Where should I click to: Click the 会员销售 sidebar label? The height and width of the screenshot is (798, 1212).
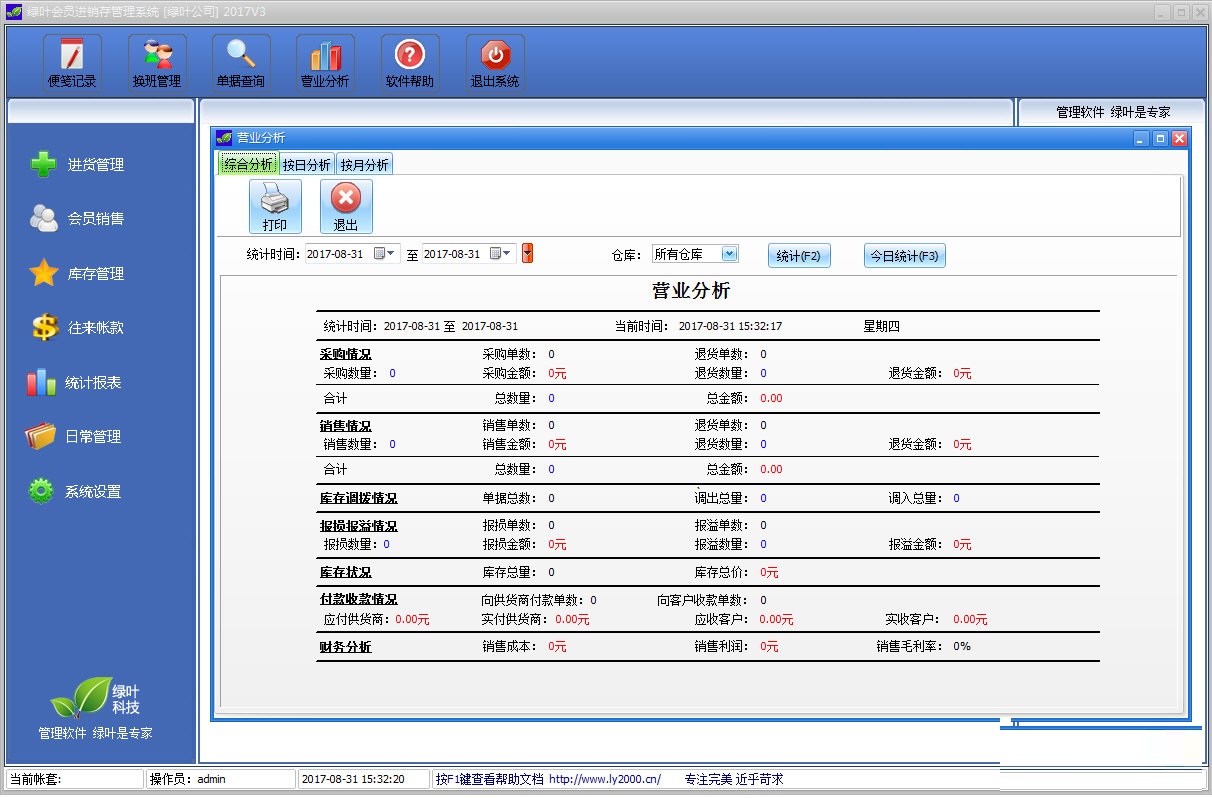(x=96, y=219)
